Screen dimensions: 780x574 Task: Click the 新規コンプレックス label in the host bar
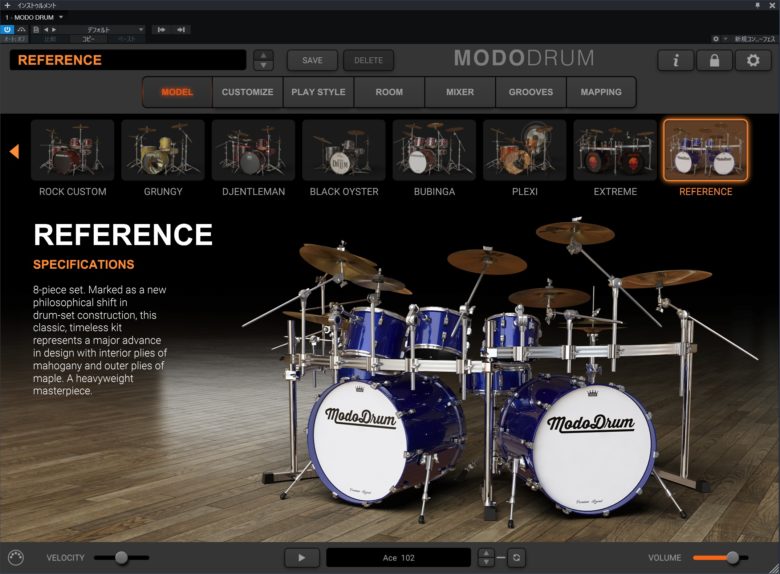point(755,39)
